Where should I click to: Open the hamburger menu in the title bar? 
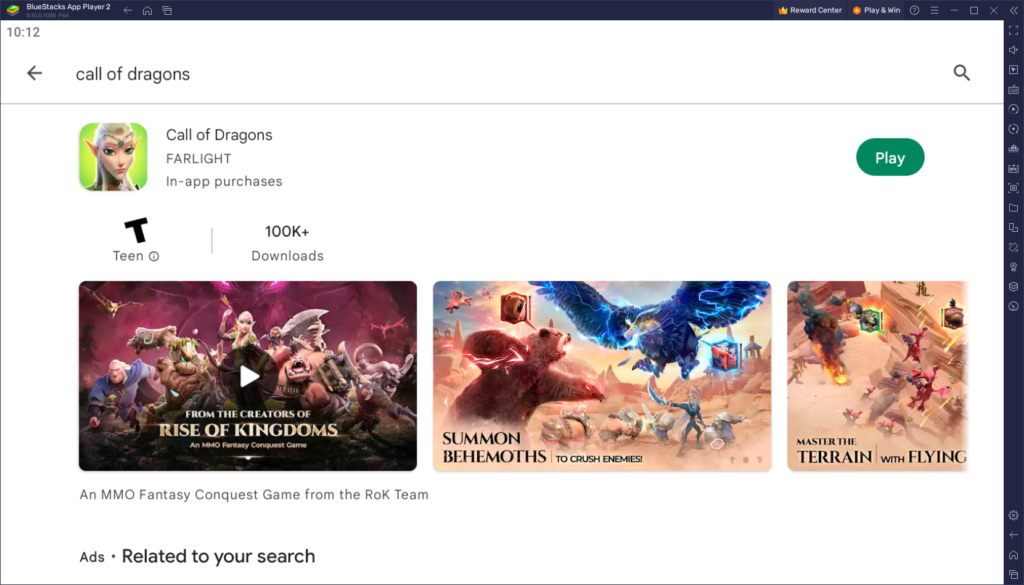click(x=935, y=10)
